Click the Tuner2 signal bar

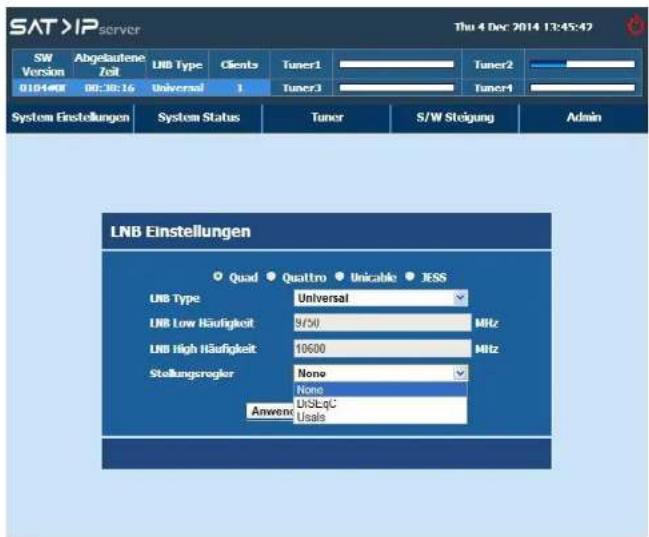point(582,64)
